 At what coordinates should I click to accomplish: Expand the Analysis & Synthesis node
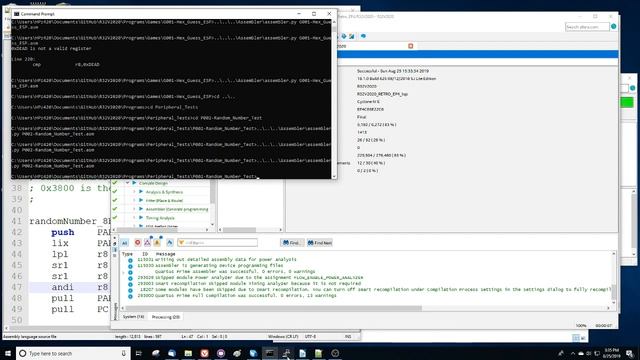click(134, 192)
